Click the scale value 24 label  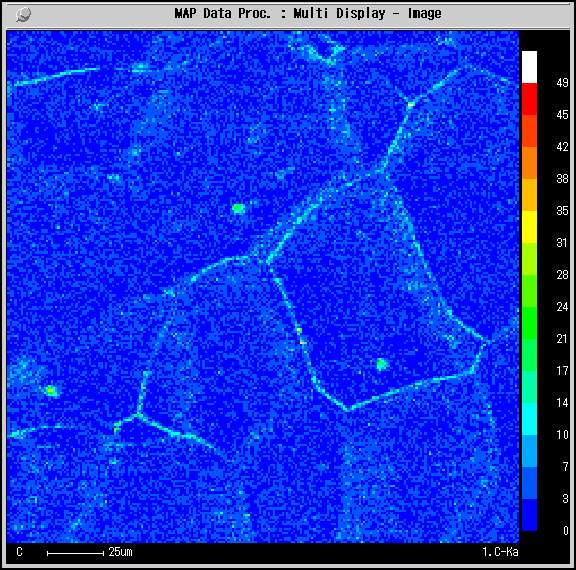click(562, 306)
